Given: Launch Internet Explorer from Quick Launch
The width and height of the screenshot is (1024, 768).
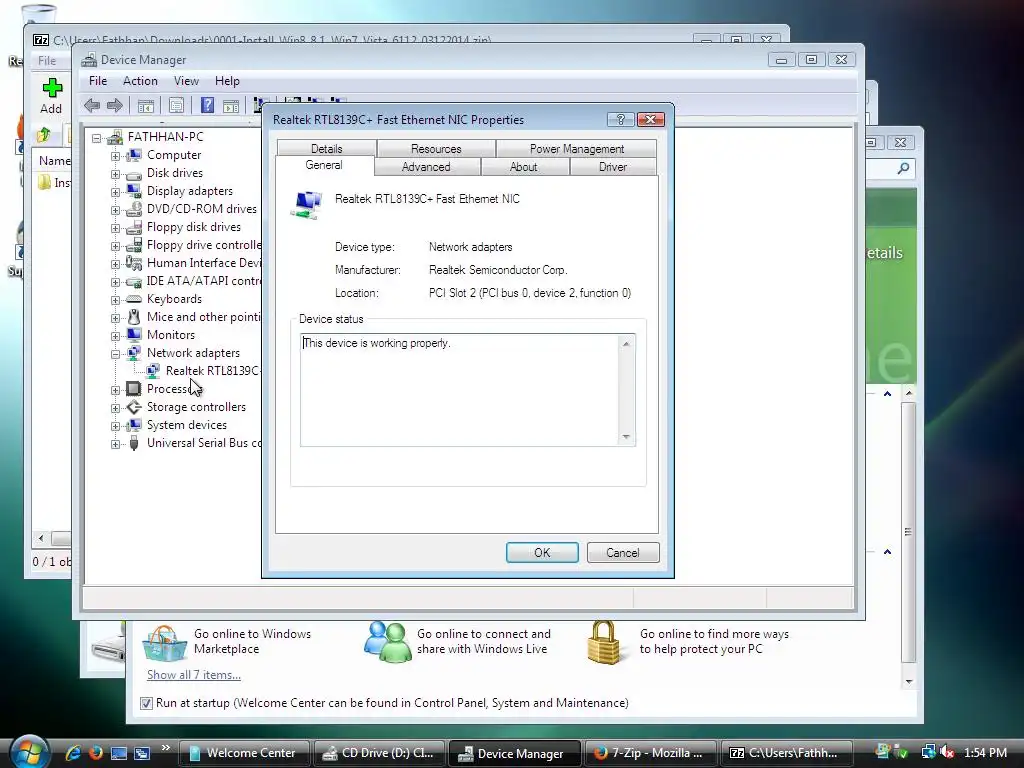Looking at the screenshot, I should coord(72,753).
